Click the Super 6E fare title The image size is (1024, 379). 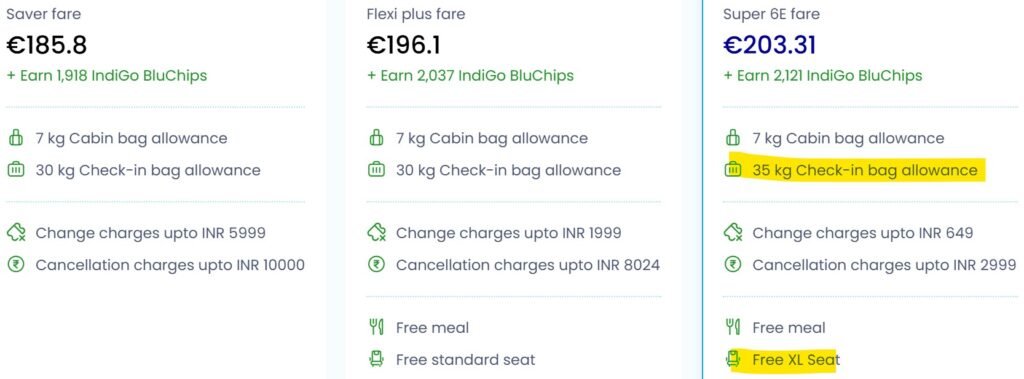coord(771,14)
